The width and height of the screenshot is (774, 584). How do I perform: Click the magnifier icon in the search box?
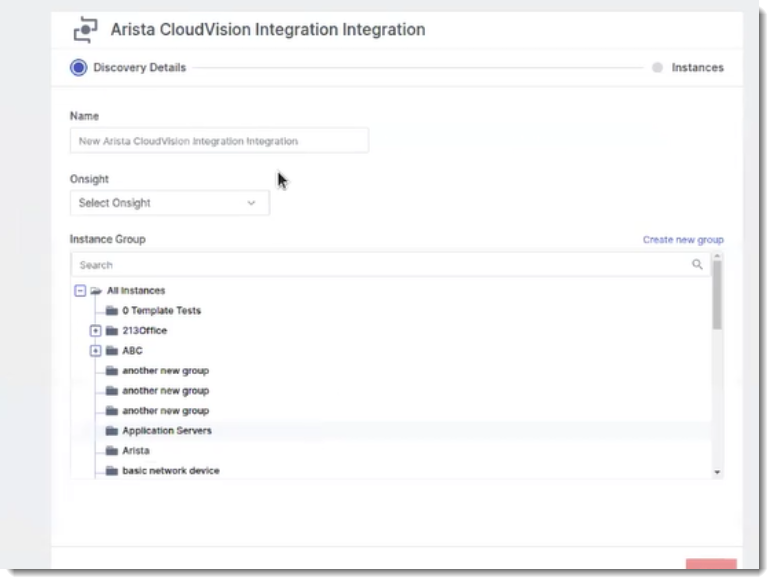pos(697,265)
